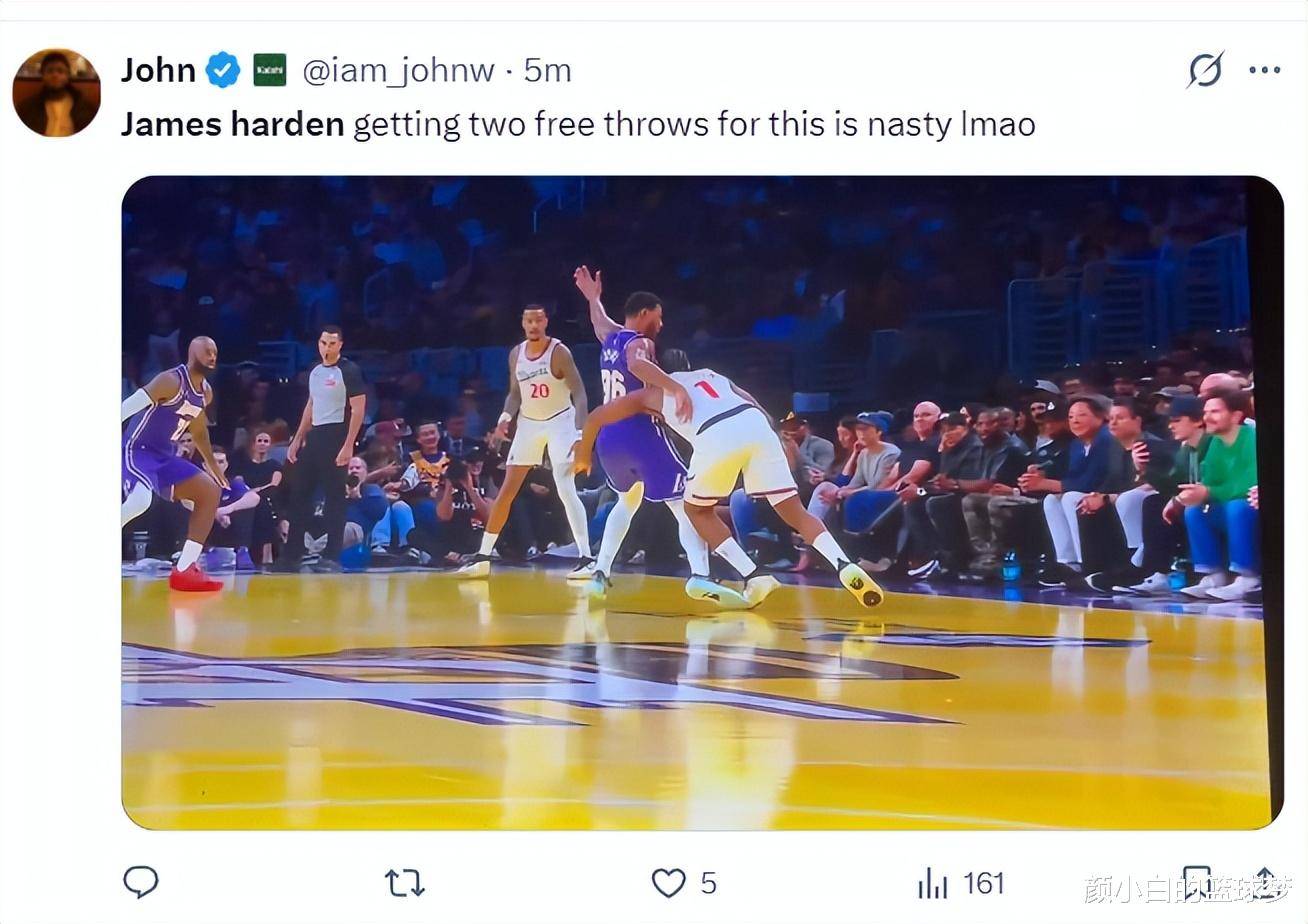Click the repost arrows icon

point(403,884)
